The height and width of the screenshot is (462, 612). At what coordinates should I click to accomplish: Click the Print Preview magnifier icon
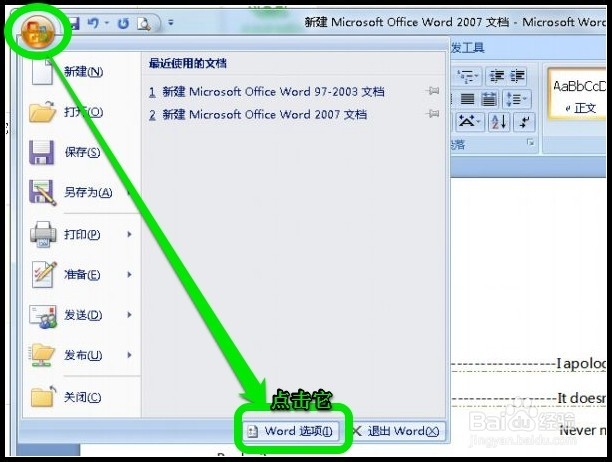coord(144,24)
